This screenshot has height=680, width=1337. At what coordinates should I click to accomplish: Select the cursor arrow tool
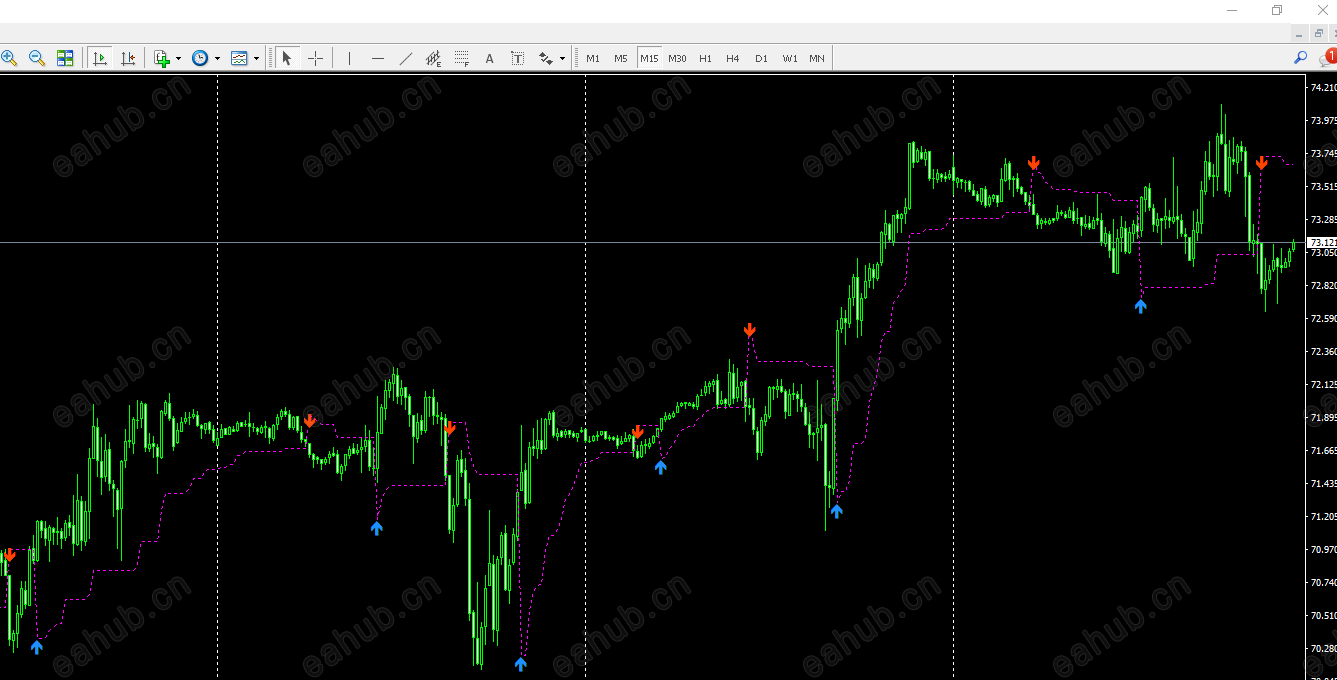(x=287, y=58)
